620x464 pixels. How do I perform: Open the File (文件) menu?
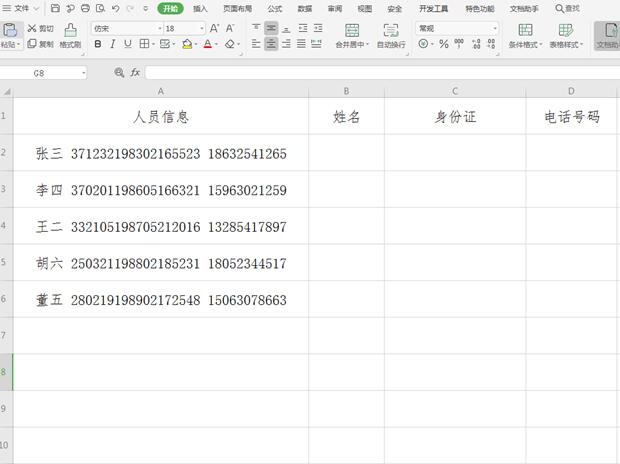click(x=21, y=8)
